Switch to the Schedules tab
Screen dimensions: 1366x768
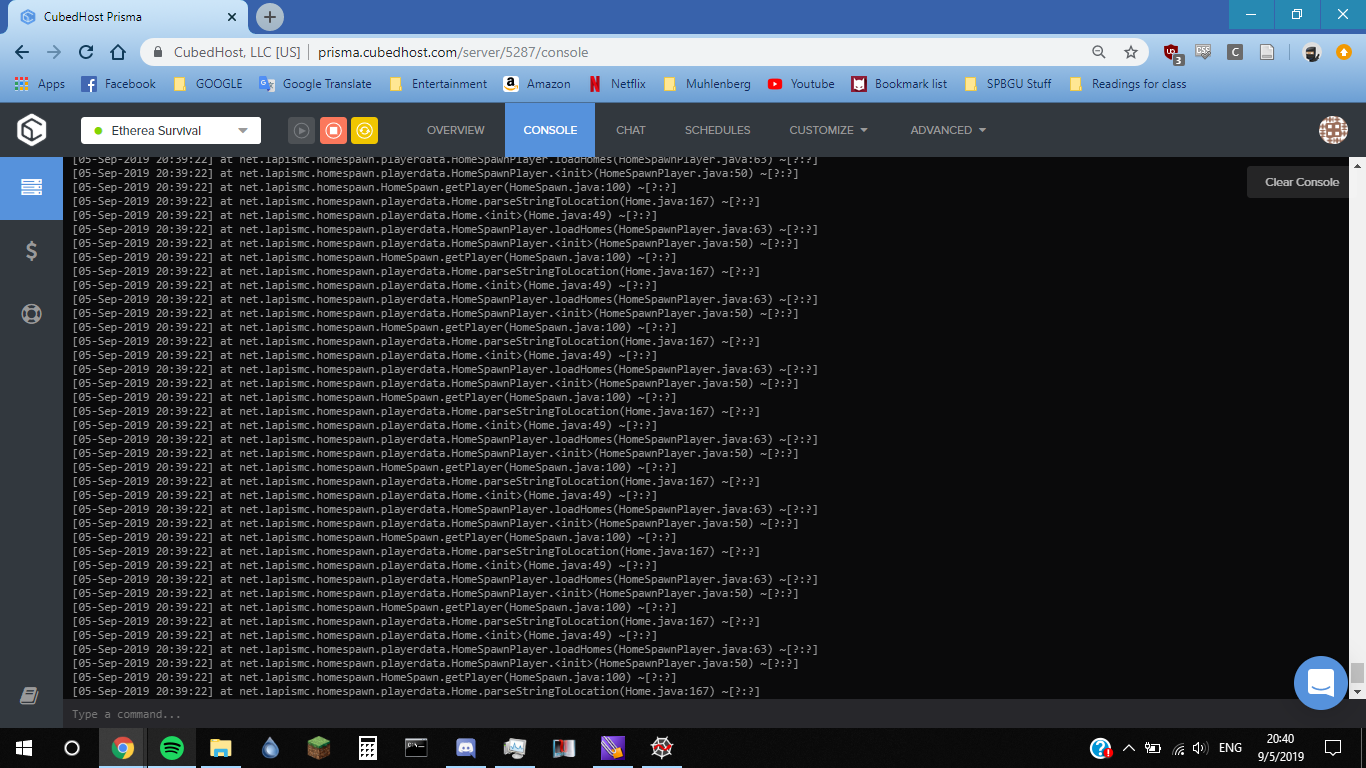tap(715, 130)
